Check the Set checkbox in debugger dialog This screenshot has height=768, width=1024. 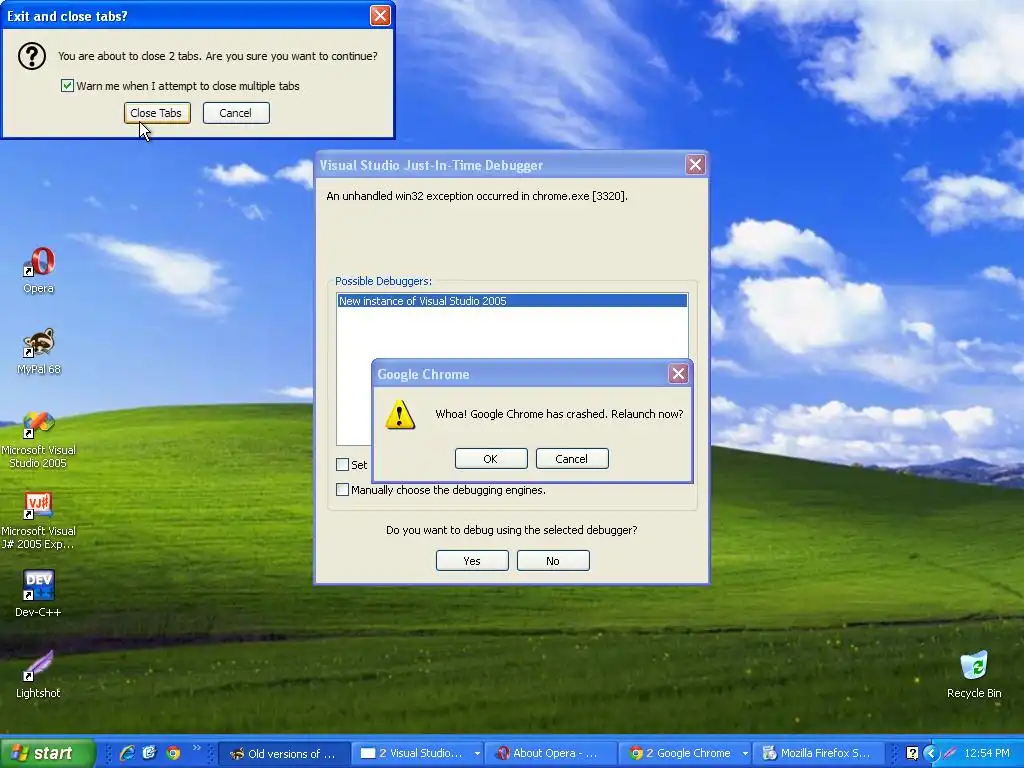coord(342,464)
